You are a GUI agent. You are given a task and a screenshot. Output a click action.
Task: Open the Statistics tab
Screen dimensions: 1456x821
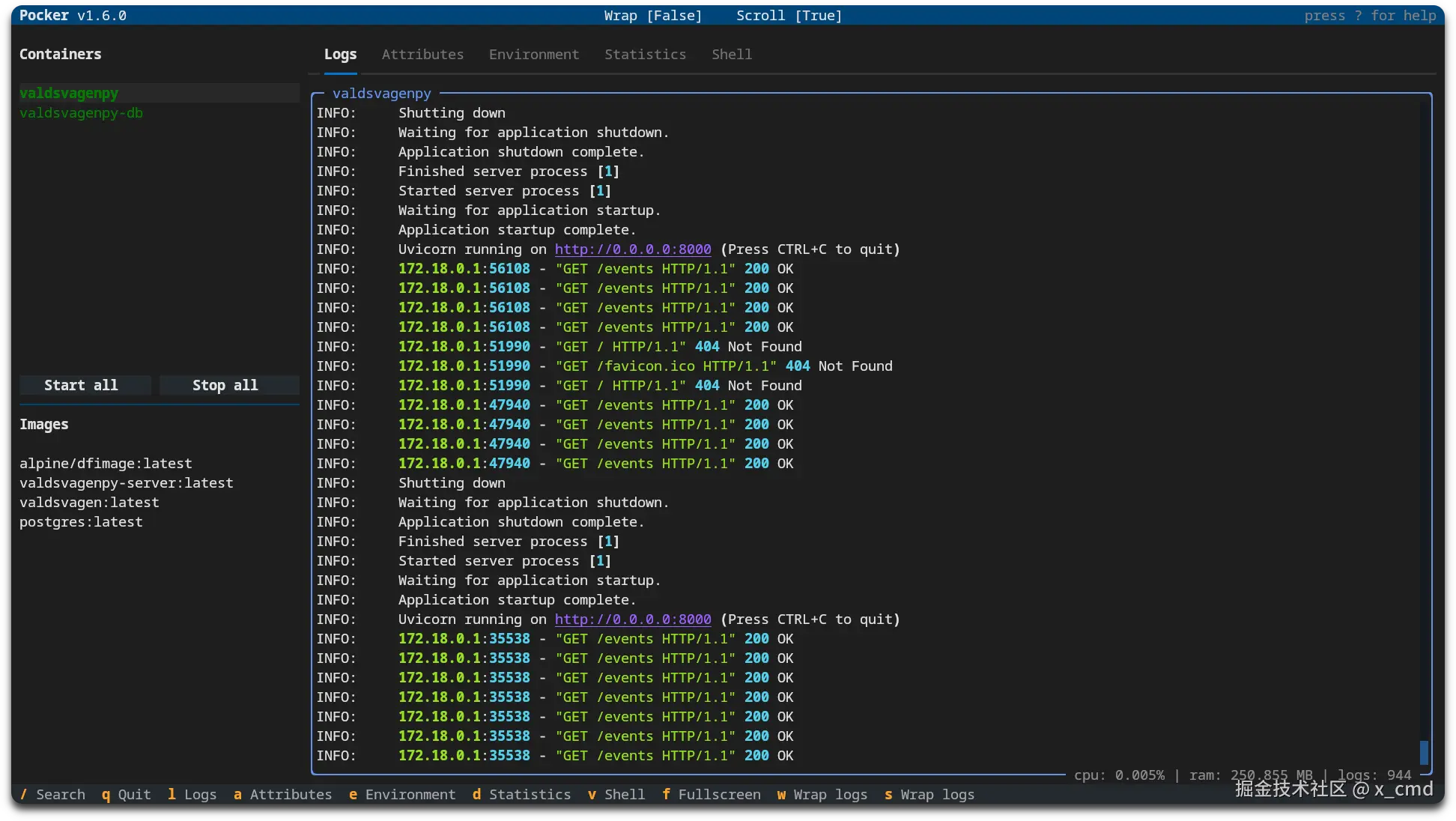(645, 55)
